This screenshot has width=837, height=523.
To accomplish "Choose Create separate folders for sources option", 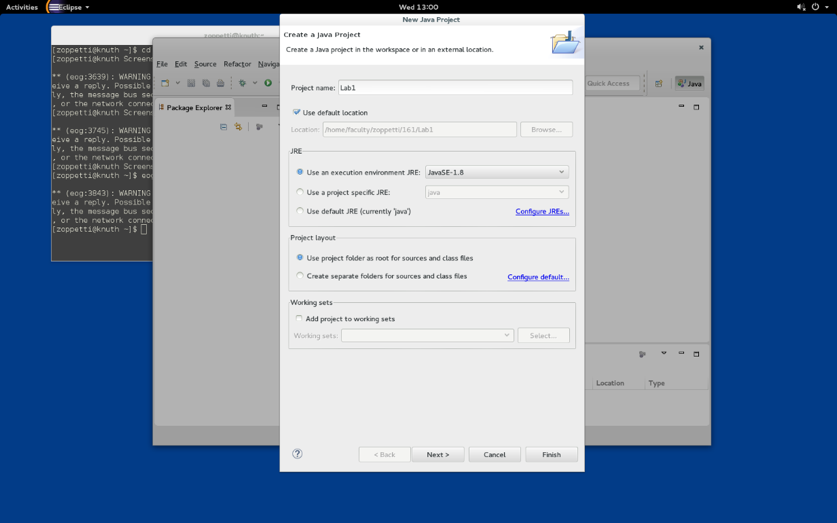I will pos(300,276).
